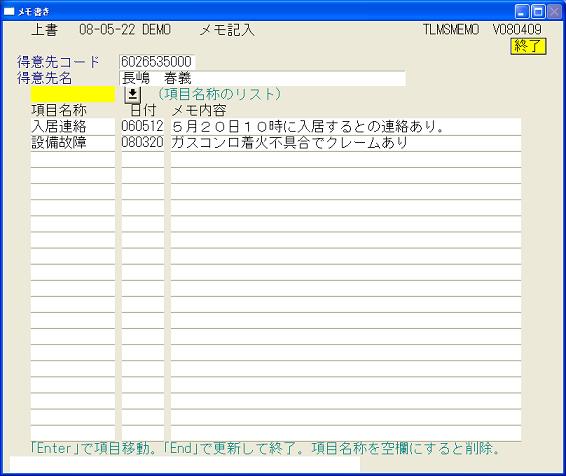Image resolution: width=566 pixels, height=476 pixels.
Task: Select the yellow item name input field
Action: pos(73,94)
